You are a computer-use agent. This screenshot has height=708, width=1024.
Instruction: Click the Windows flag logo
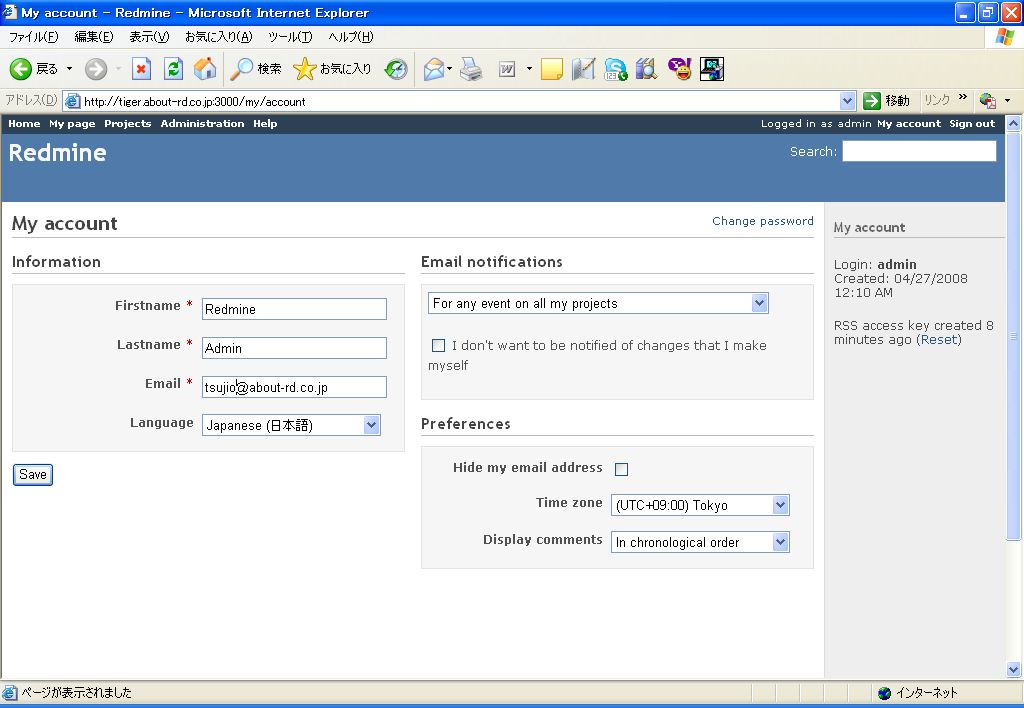pyautogui.click(x=1004, y=37)
